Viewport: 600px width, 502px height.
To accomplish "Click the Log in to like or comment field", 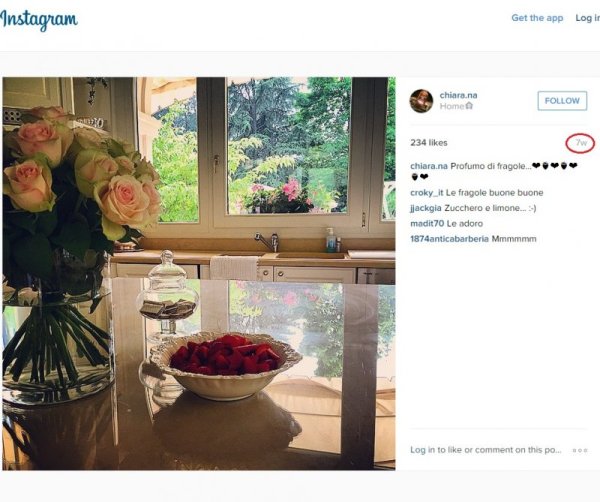I will (x=486, y=450).
